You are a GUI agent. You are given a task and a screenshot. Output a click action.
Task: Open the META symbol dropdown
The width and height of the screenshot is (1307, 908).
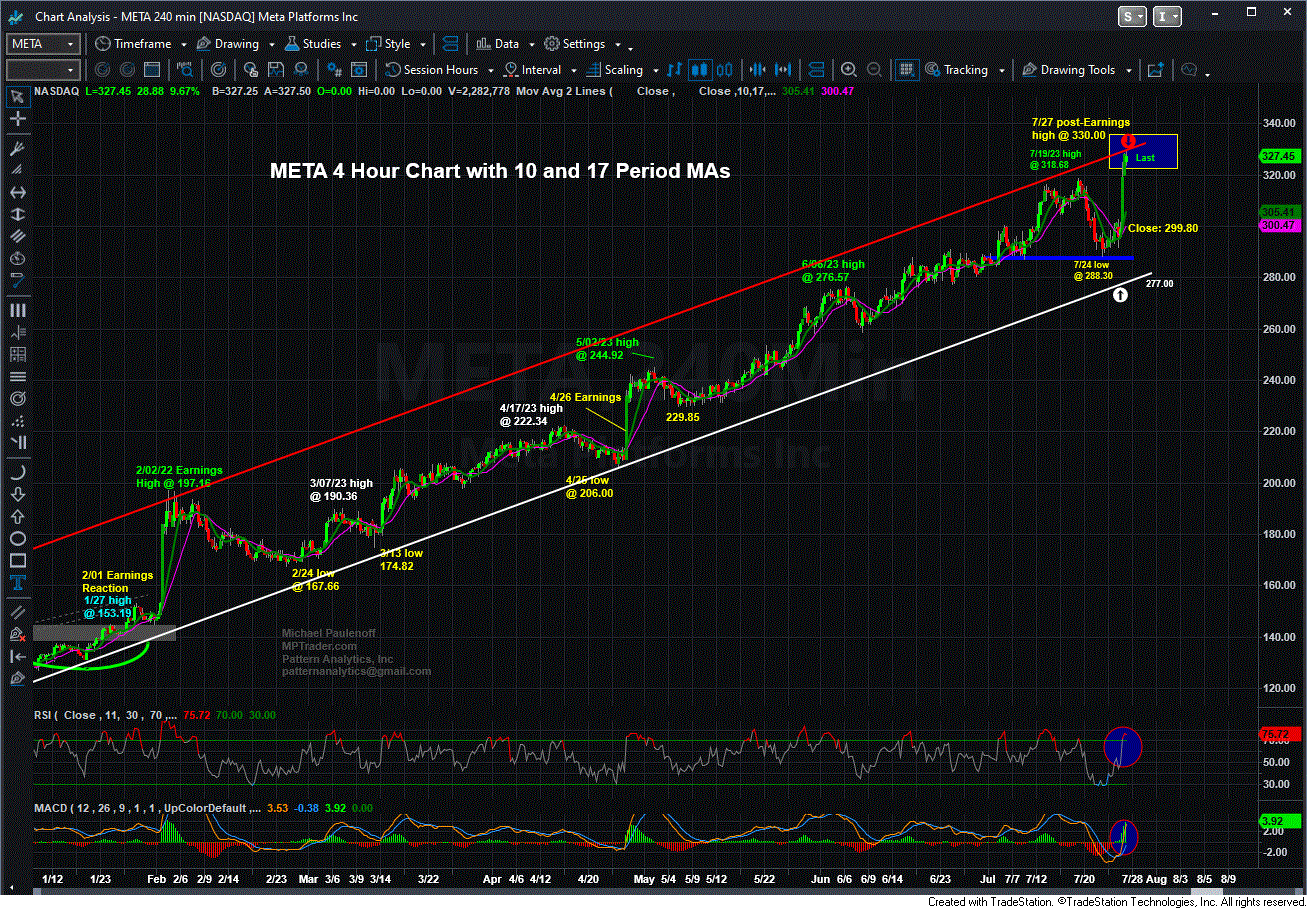point(71,44)
